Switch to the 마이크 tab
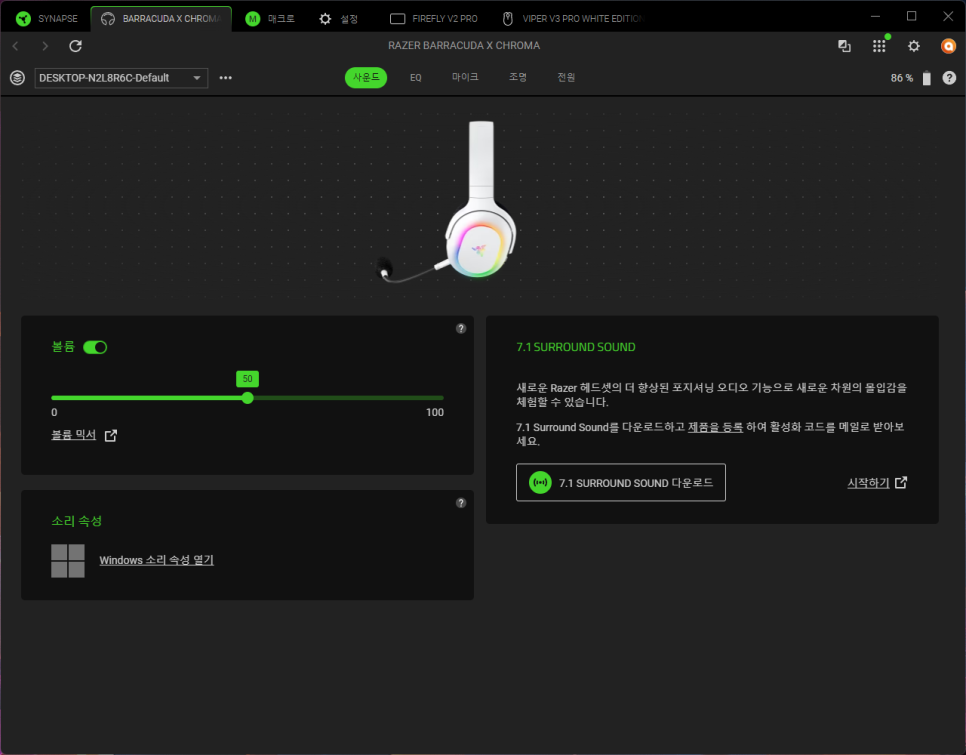966x755 pixels. click(x=465, y=78)
